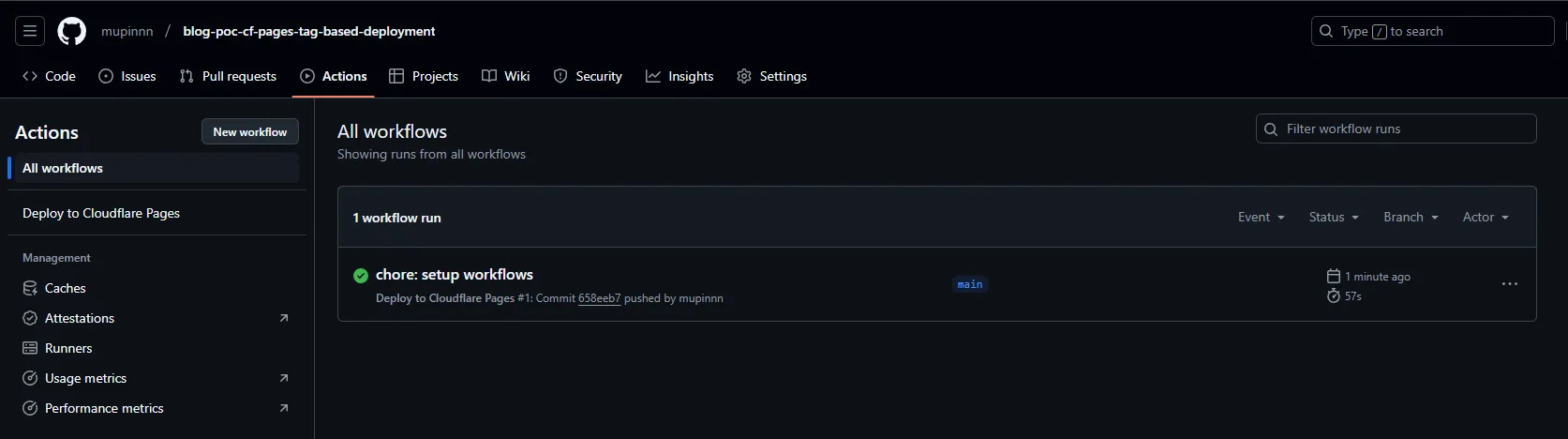Open Attestations external link arrow
This screenshot has height=439, width=1568.
click(x=284, y=318)
